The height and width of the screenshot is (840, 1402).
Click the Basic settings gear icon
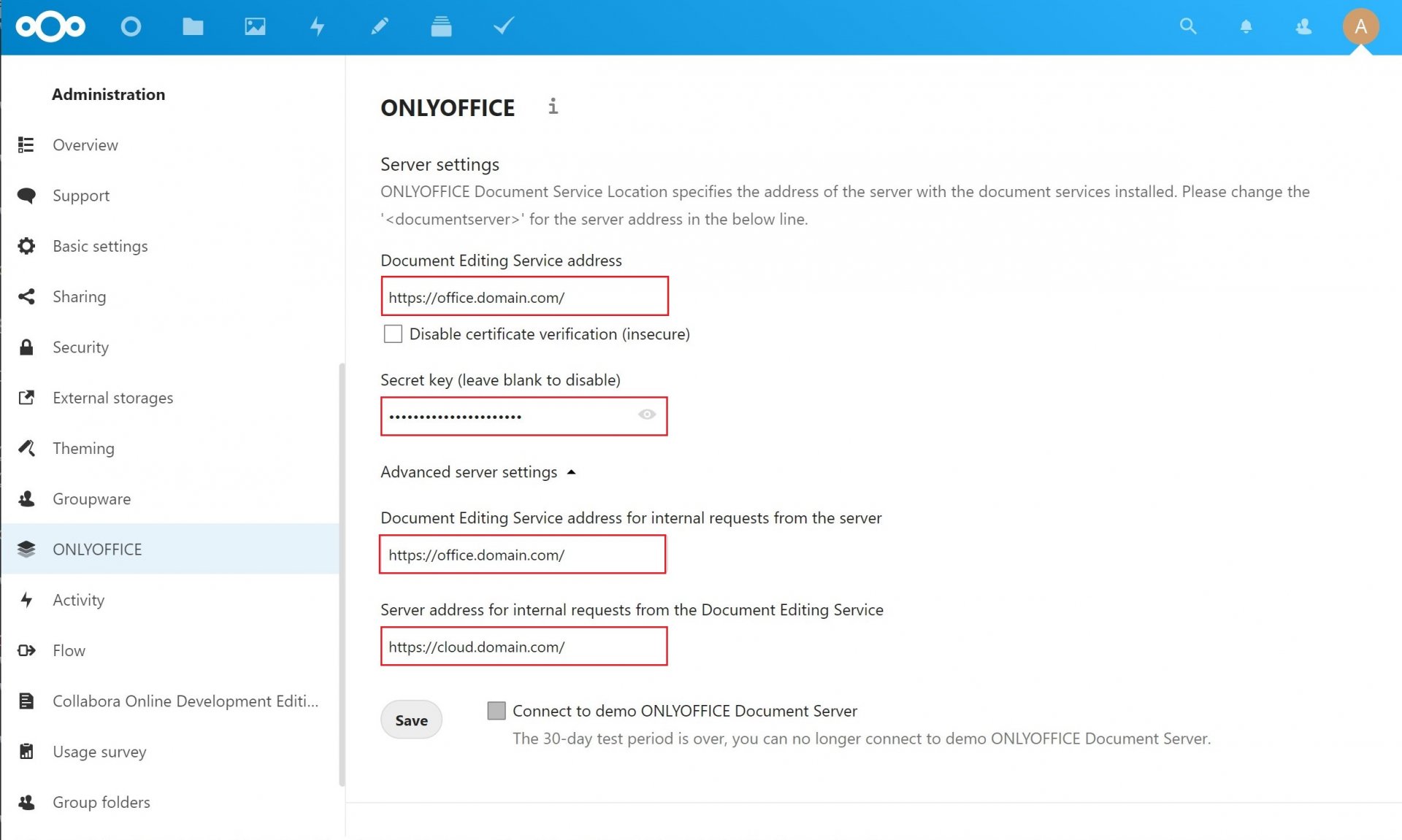point(26,246)
